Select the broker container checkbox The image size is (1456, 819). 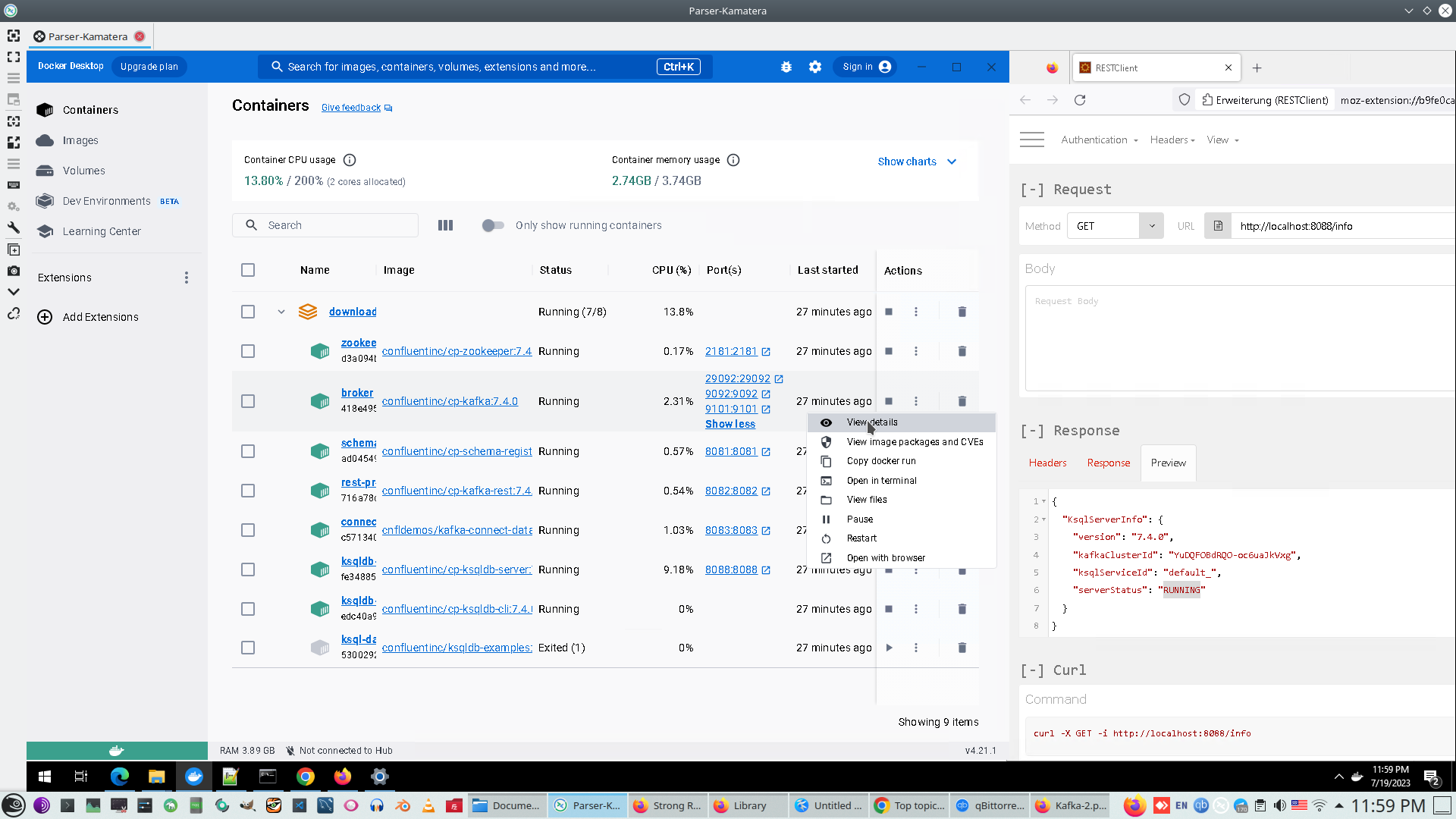pyautogui.click(x=248, y=401)
